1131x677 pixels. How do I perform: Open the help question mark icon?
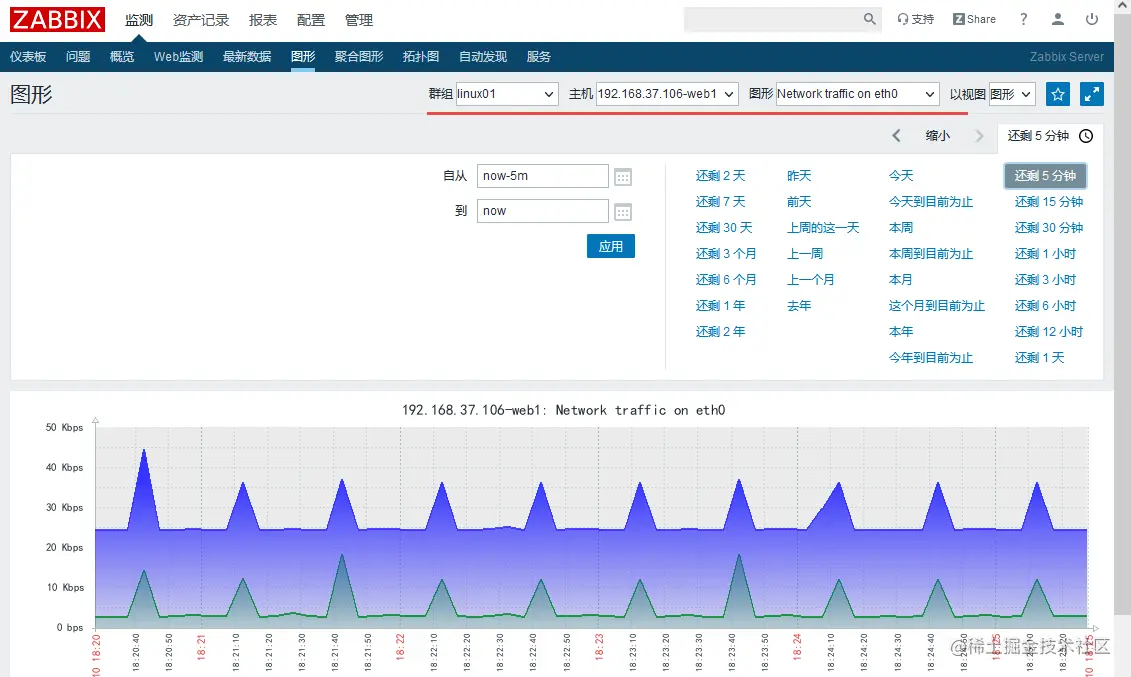click(x=1023, y=19)
